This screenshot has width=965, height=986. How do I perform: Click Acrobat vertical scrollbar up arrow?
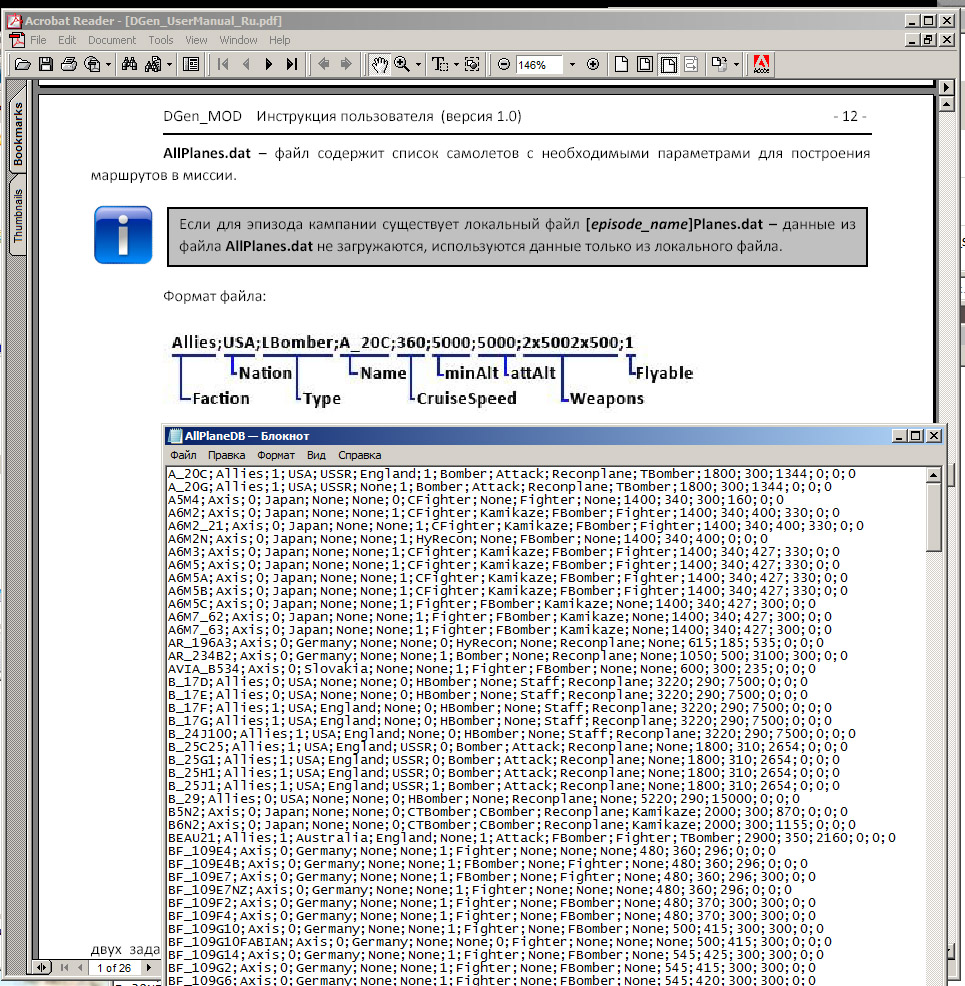tap(946, 104)
